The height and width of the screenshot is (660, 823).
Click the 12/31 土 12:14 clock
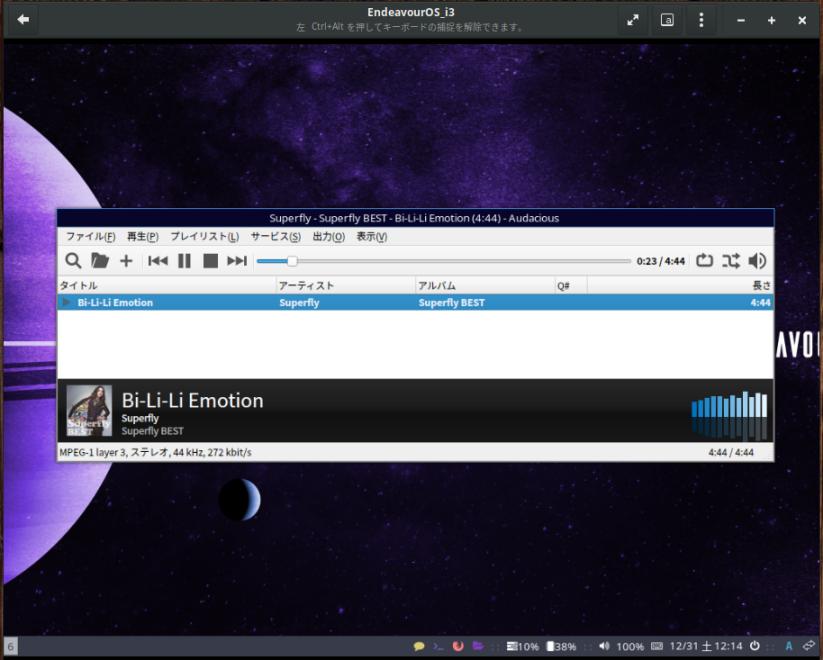click(x=706, y=646)
